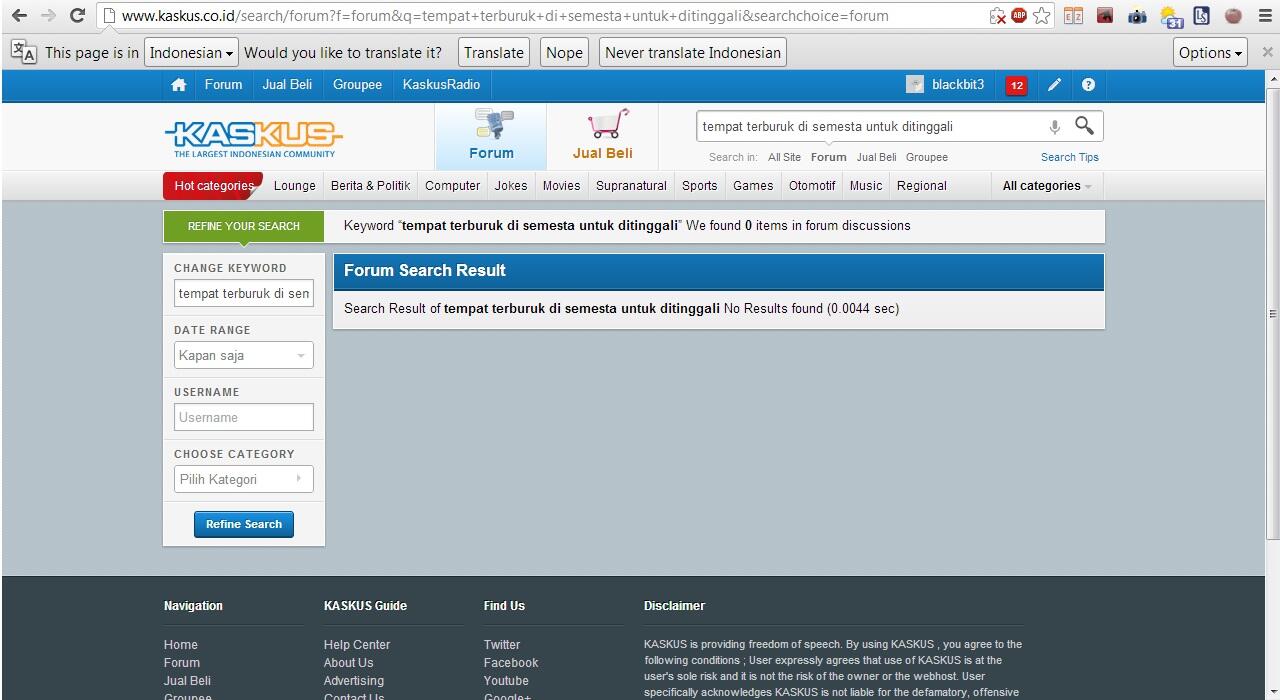
Task: Open the Indonesian language dropdown
Action: point(191,53)
